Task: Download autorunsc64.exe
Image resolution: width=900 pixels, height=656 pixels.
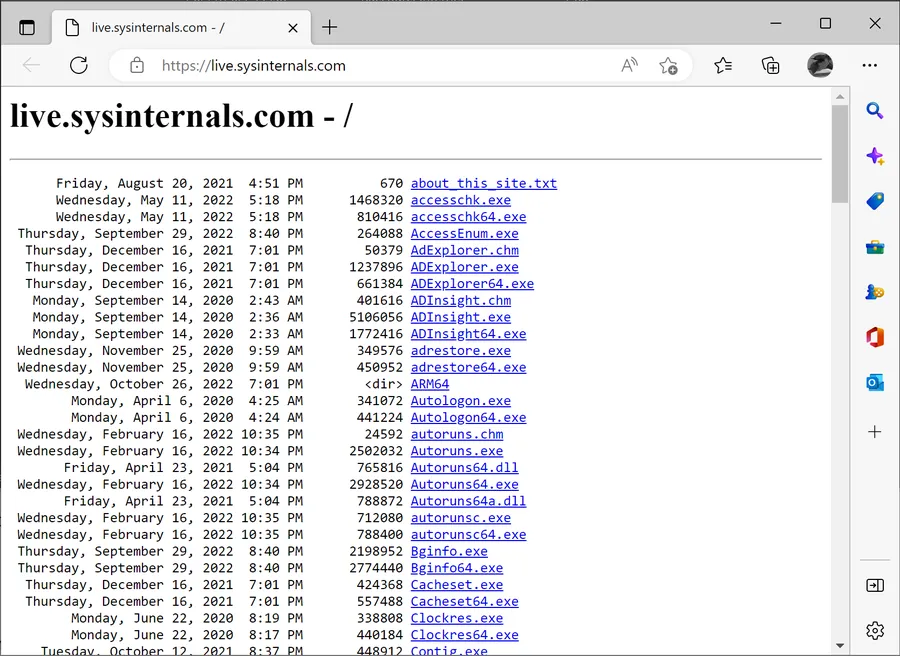Action: [468, 534]
